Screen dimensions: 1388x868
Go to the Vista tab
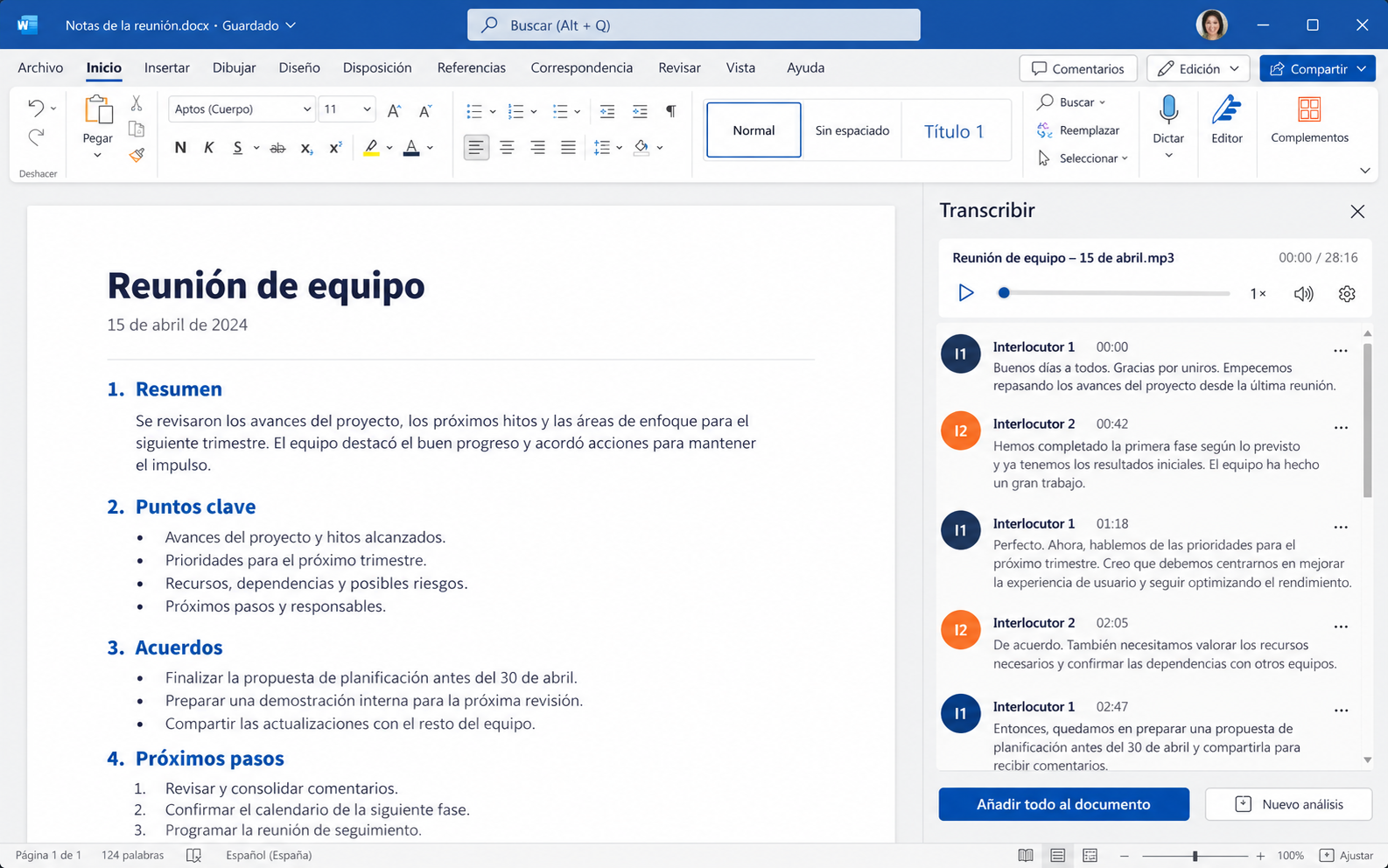(740, 67)
